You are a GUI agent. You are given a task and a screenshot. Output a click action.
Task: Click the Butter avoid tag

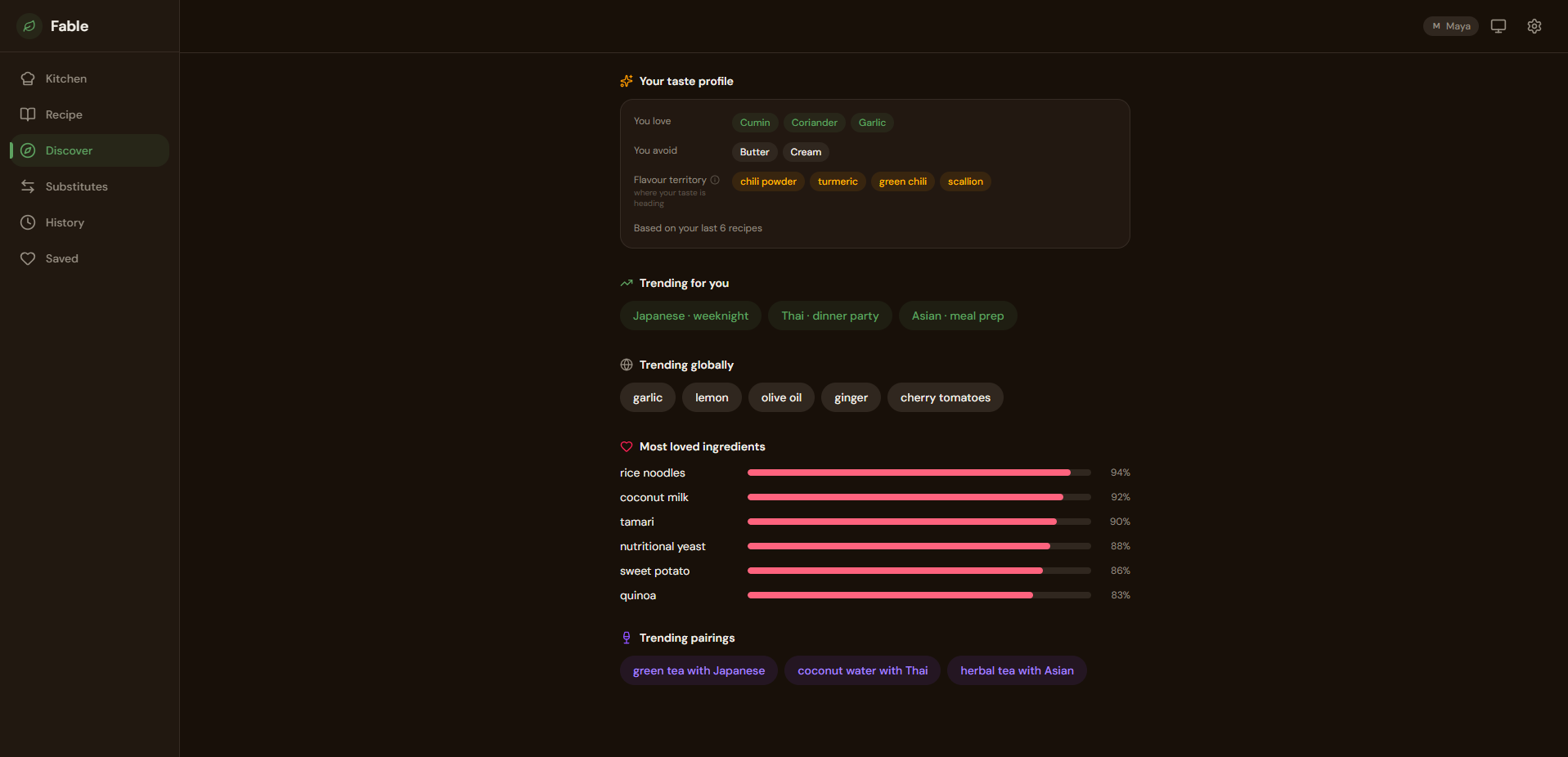pos(755,152)
